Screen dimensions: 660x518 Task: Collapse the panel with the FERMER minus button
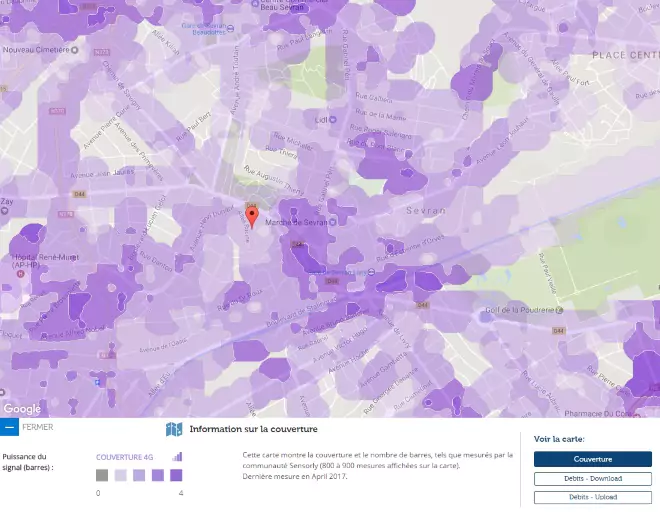9,427
